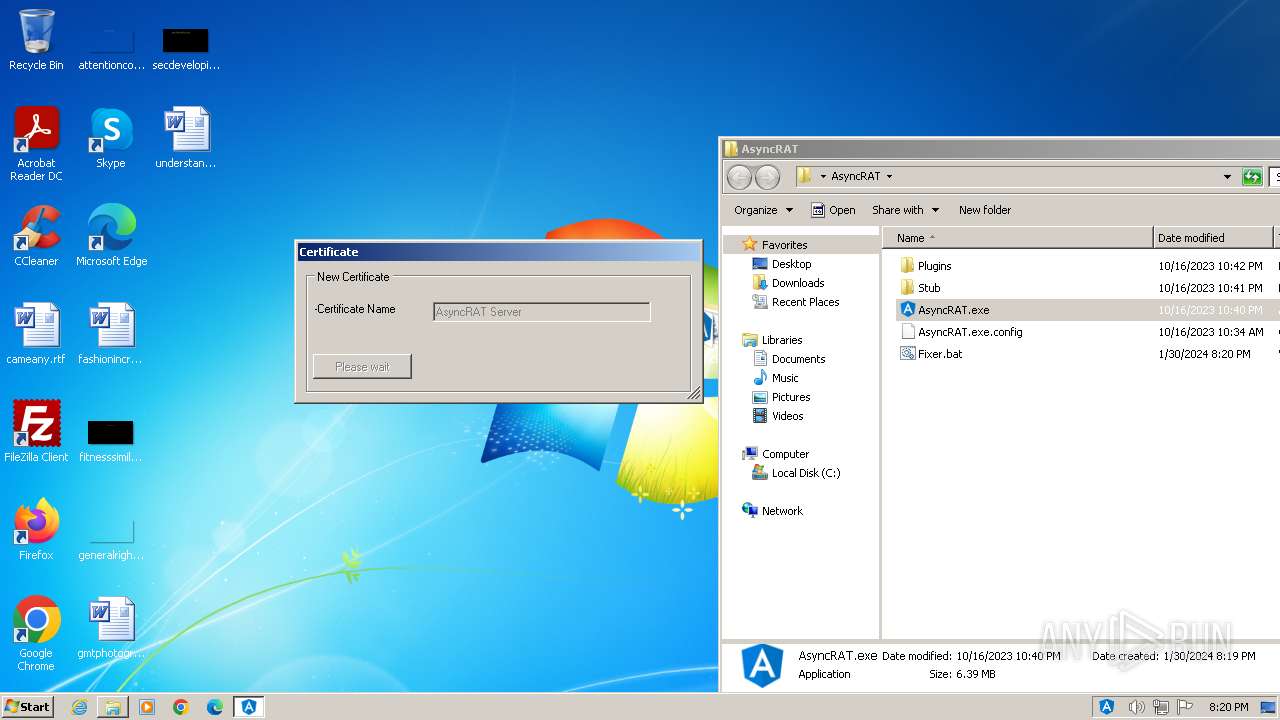
Task: Select Libraries in navigation pane
Action: point(772,340)
